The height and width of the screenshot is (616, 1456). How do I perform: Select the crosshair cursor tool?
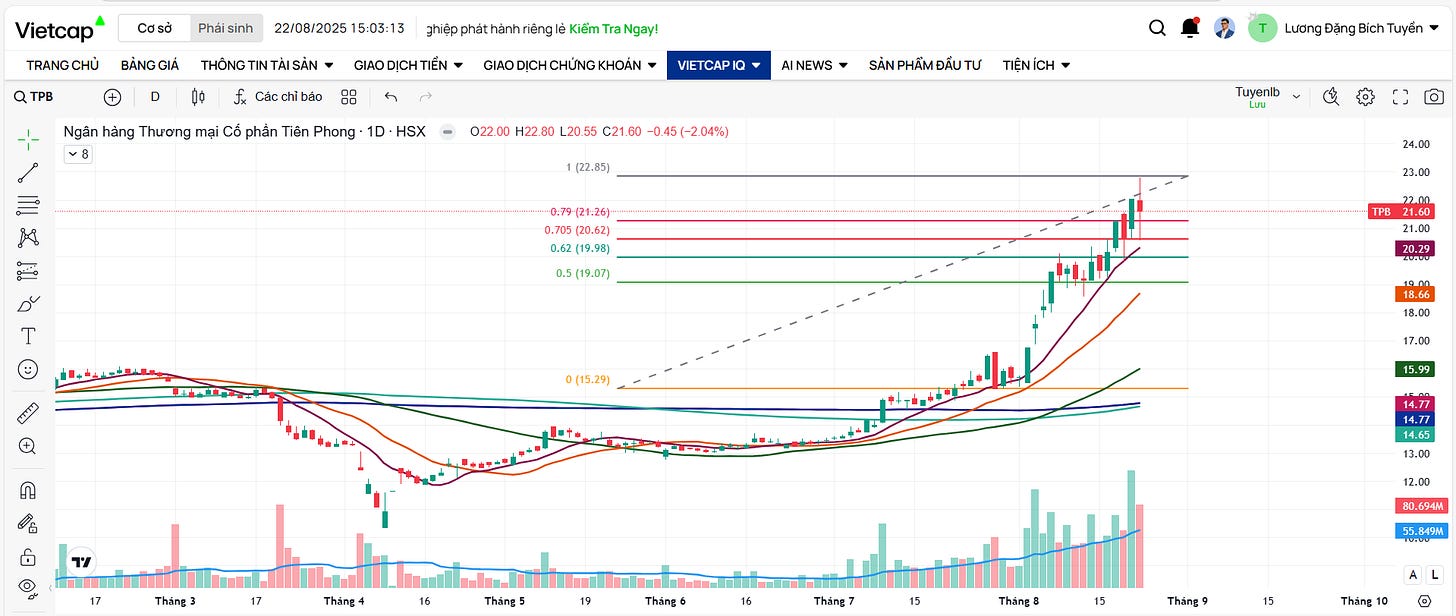click(28, 139)
